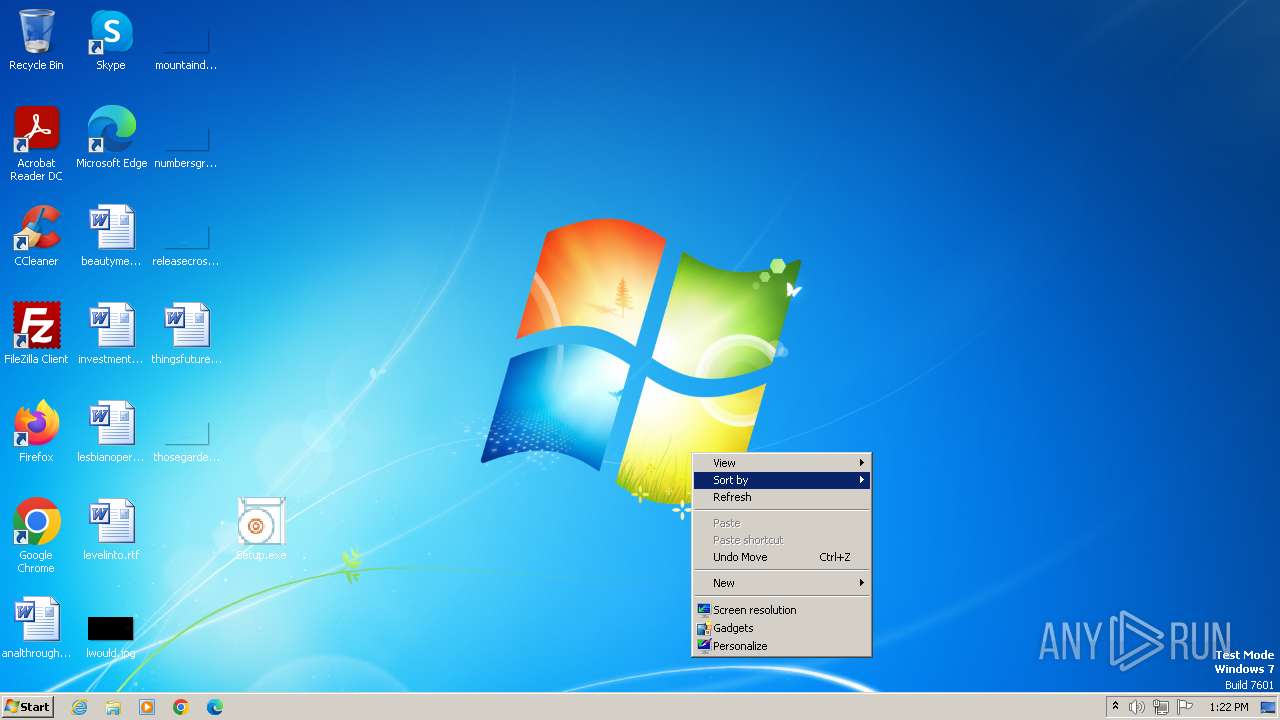
Task: Open Internet Explorer from the taskbar
Action: pyautogui.click(x=79, y=707)
